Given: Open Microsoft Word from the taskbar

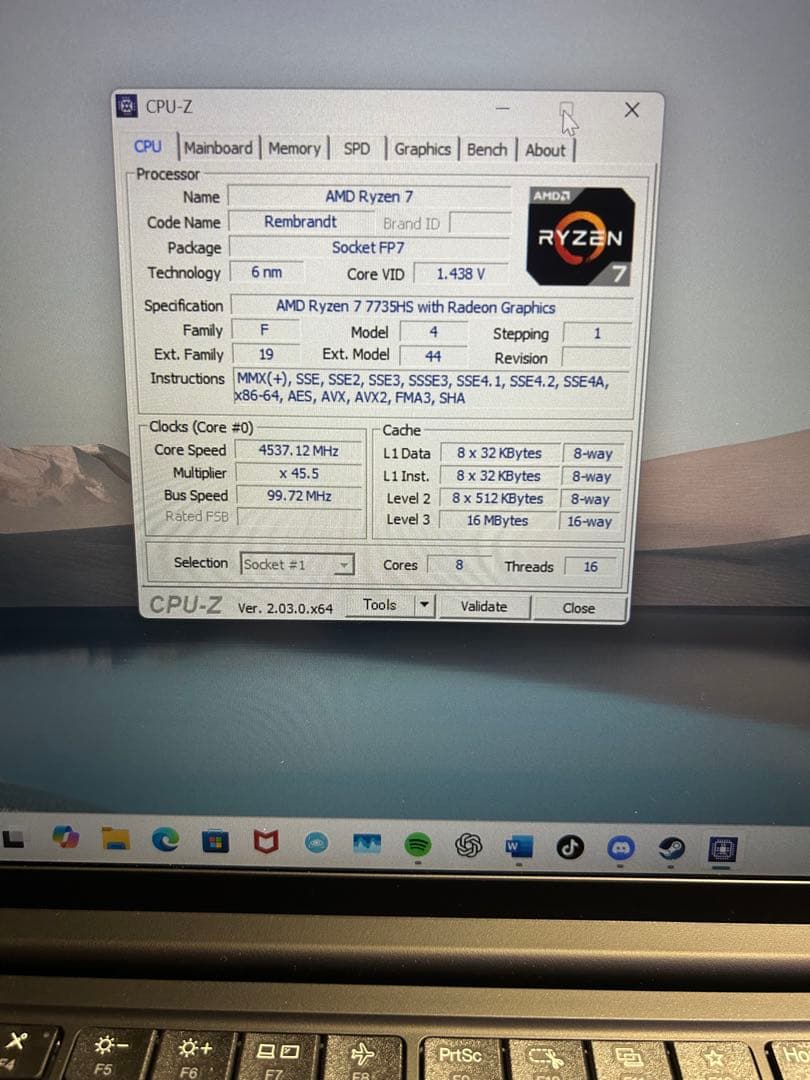Looking at the screenshot, I should (520, 845).
